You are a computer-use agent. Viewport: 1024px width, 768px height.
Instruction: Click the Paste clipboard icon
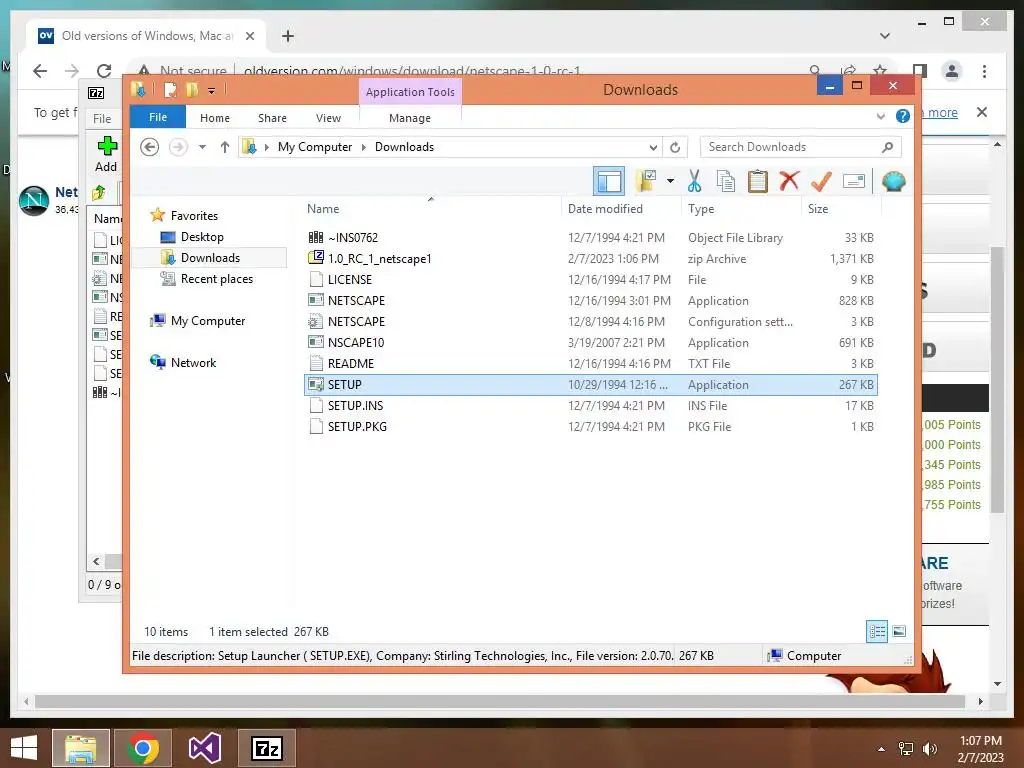[x=758, y=181]
